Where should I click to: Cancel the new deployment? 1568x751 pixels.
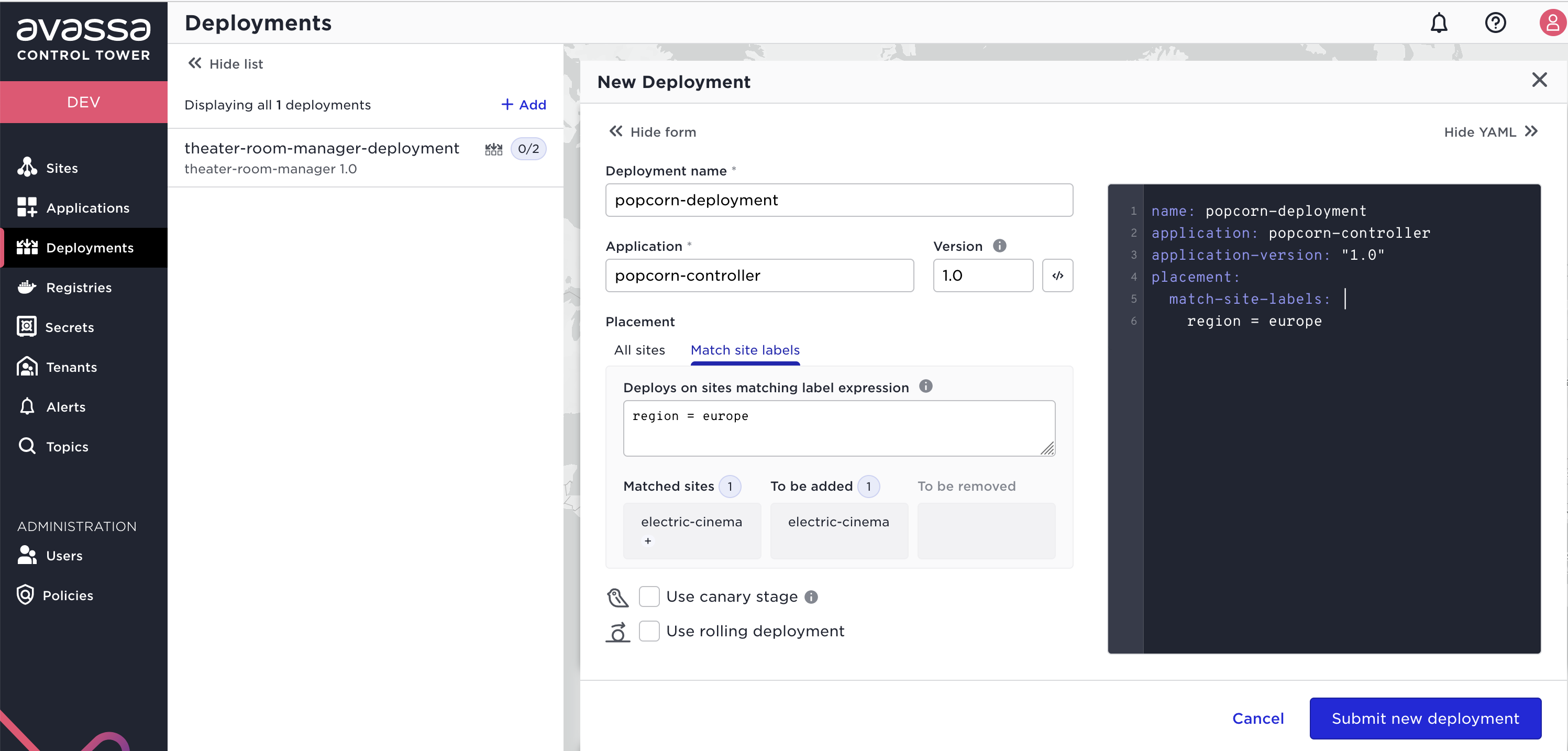click(x=1257, y=718)
